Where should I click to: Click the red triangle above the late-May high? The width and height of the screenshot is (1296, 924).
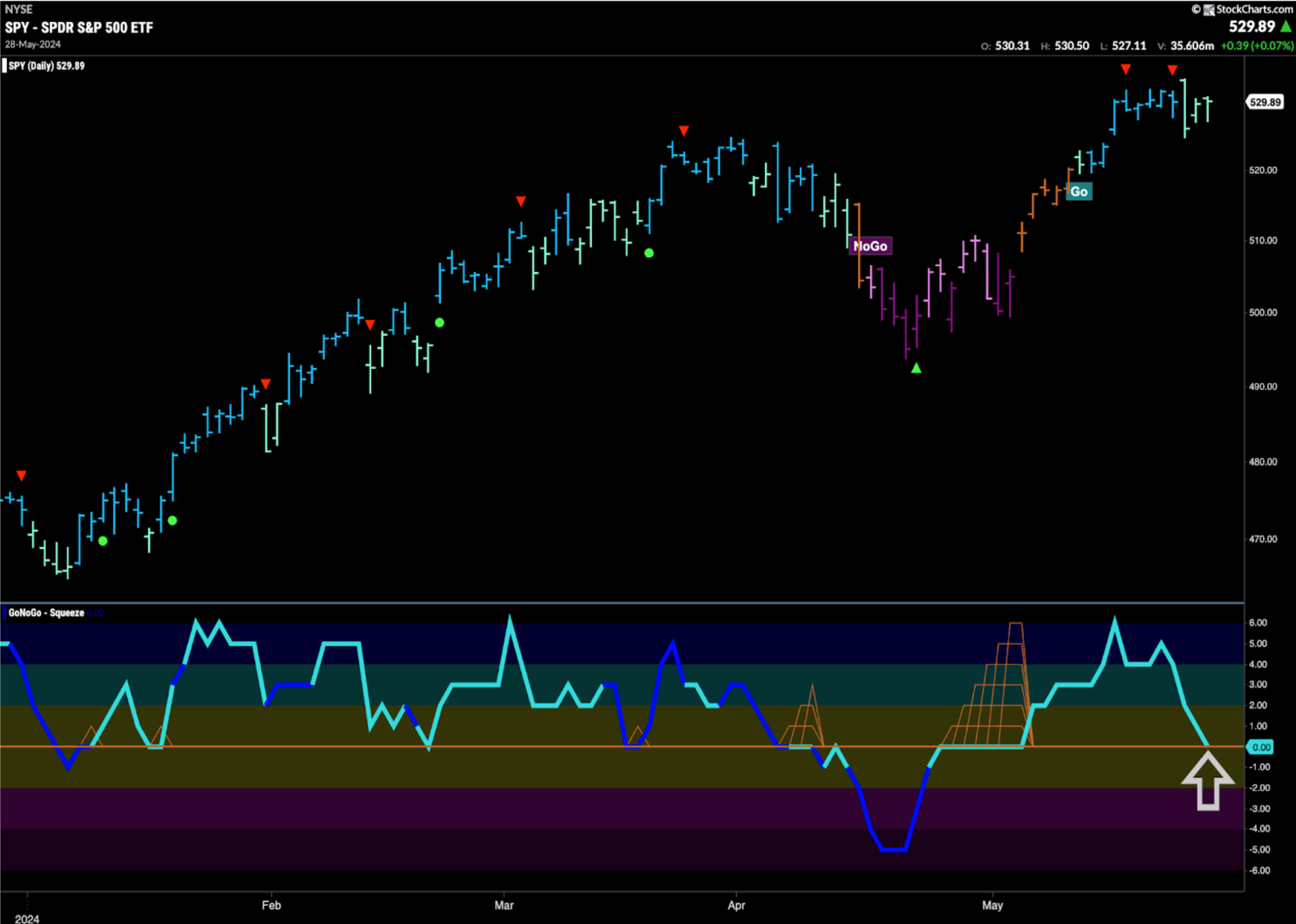pos(1172,70)
